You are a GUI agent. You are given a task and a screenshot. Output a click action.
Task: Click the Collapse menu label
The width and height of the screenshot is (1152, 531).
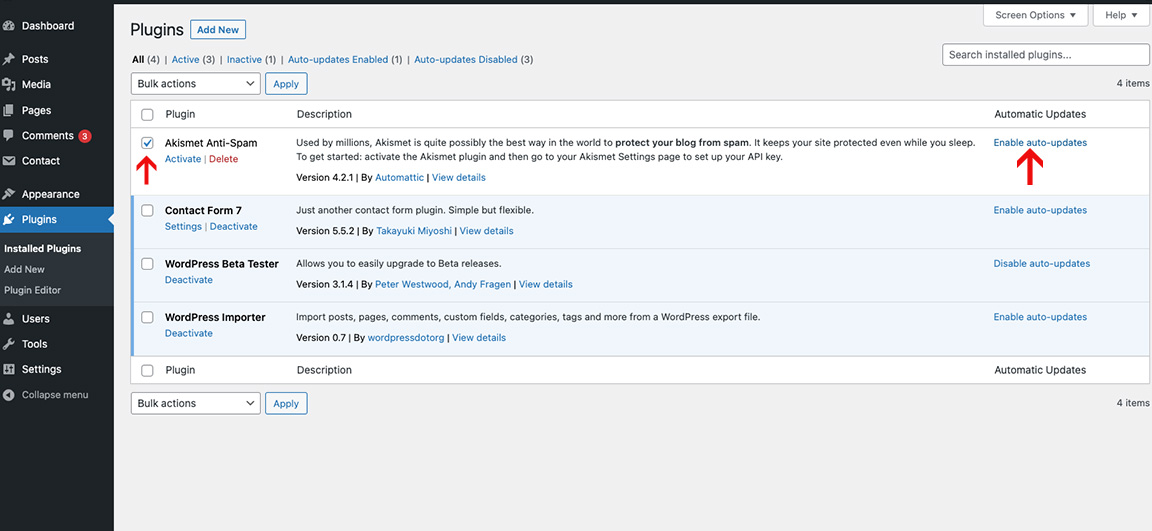[x=55, y=395]
